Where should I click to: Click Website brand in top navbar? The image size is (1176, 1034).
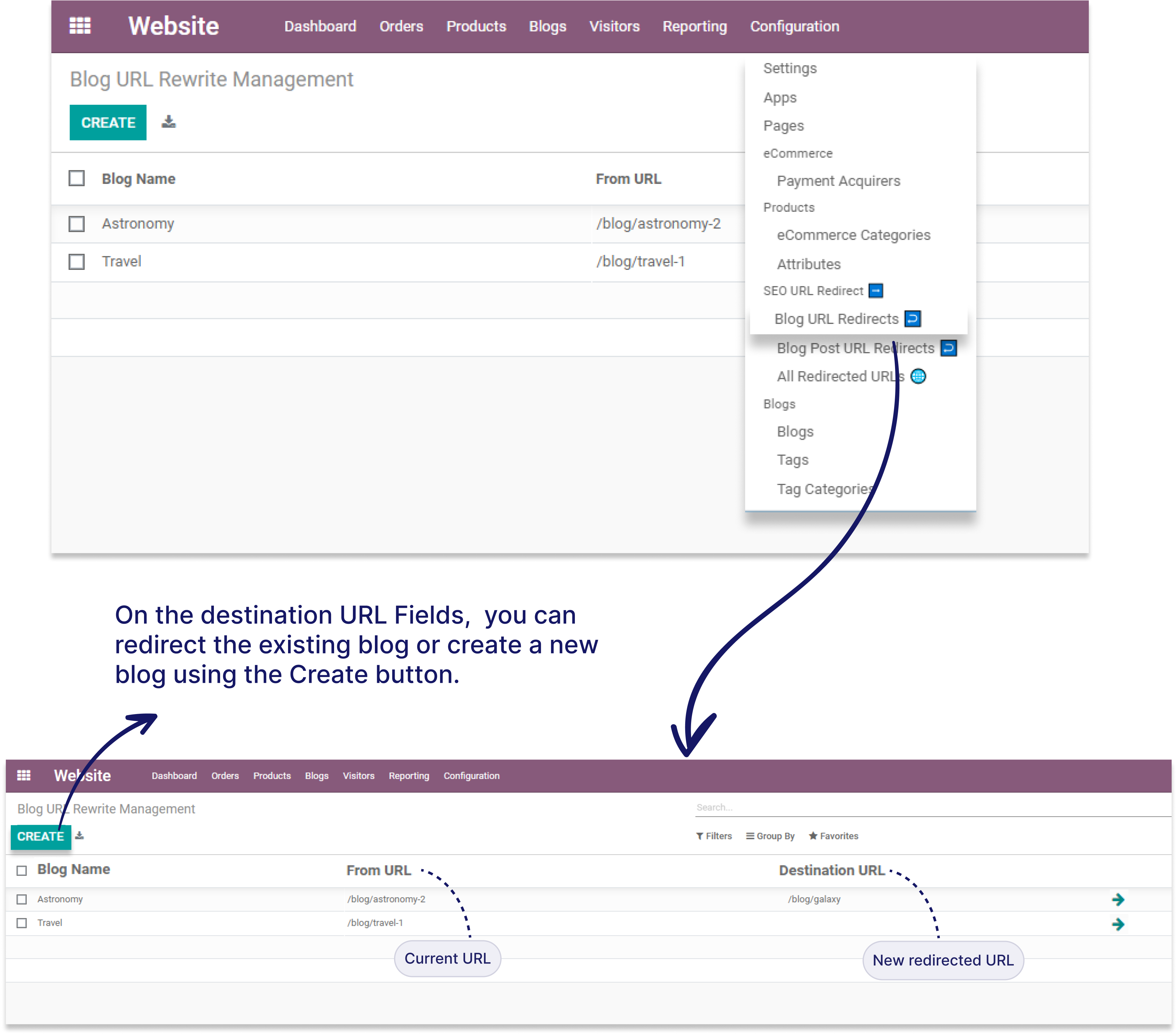[x=173, y=26]
